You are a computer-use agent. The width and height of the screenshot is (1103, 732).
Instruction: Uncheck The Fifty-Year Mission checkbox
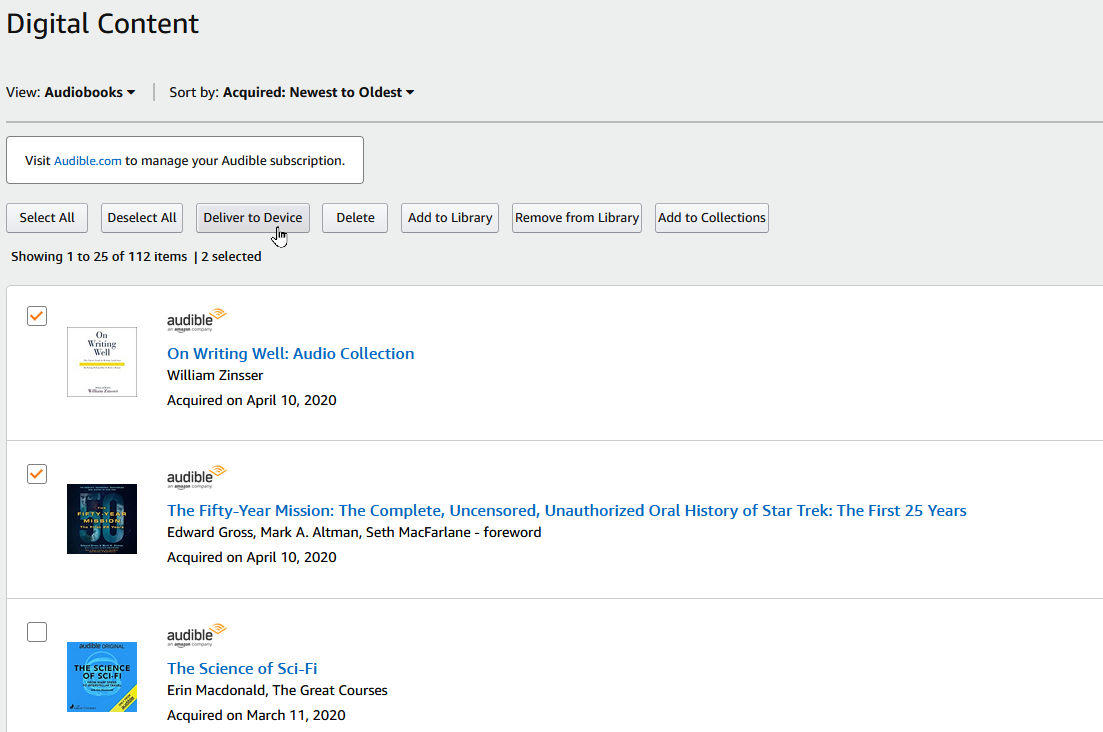[x=37, y=473]
